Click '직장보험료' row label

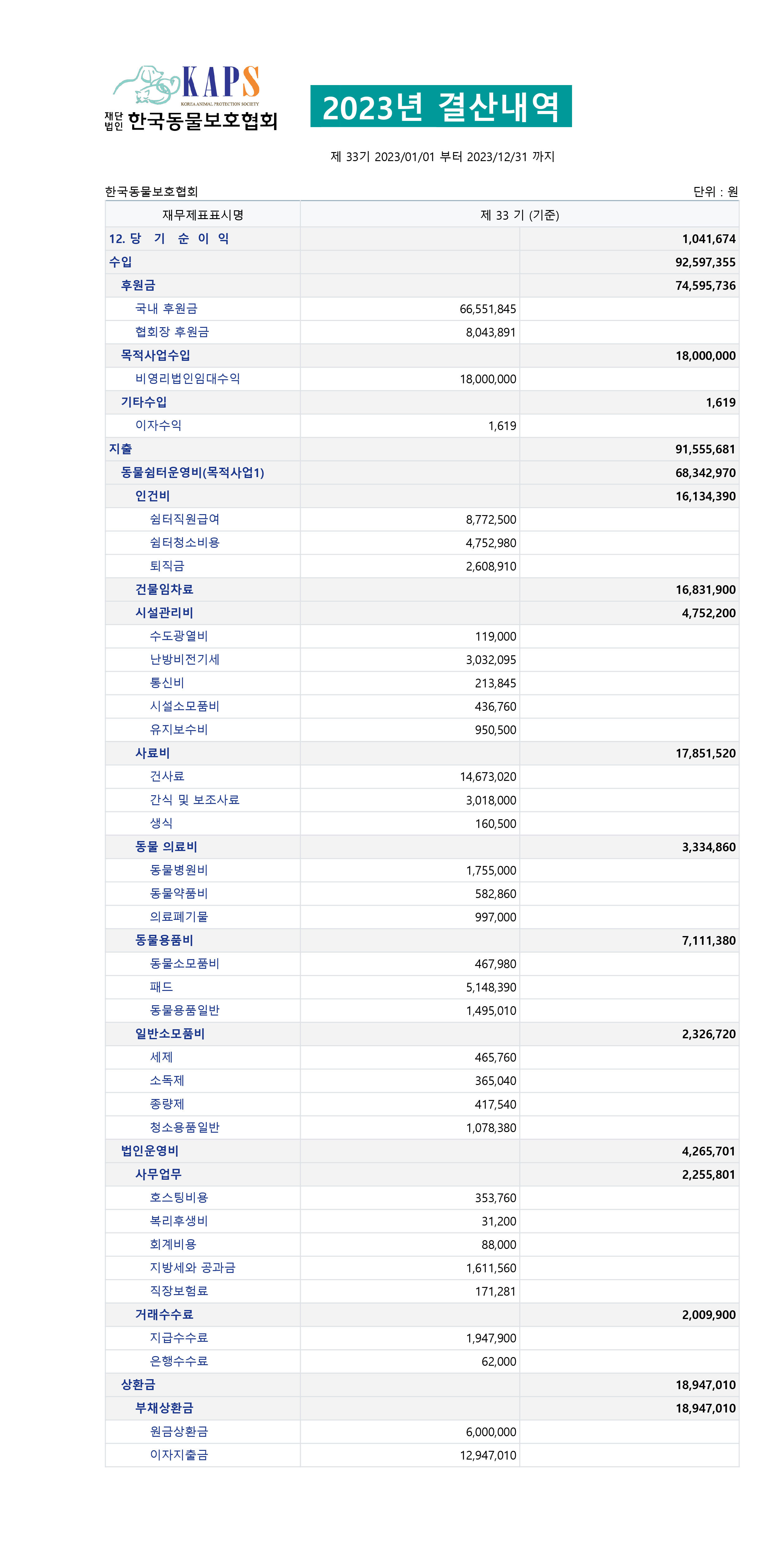click(x=178, y=1290)
